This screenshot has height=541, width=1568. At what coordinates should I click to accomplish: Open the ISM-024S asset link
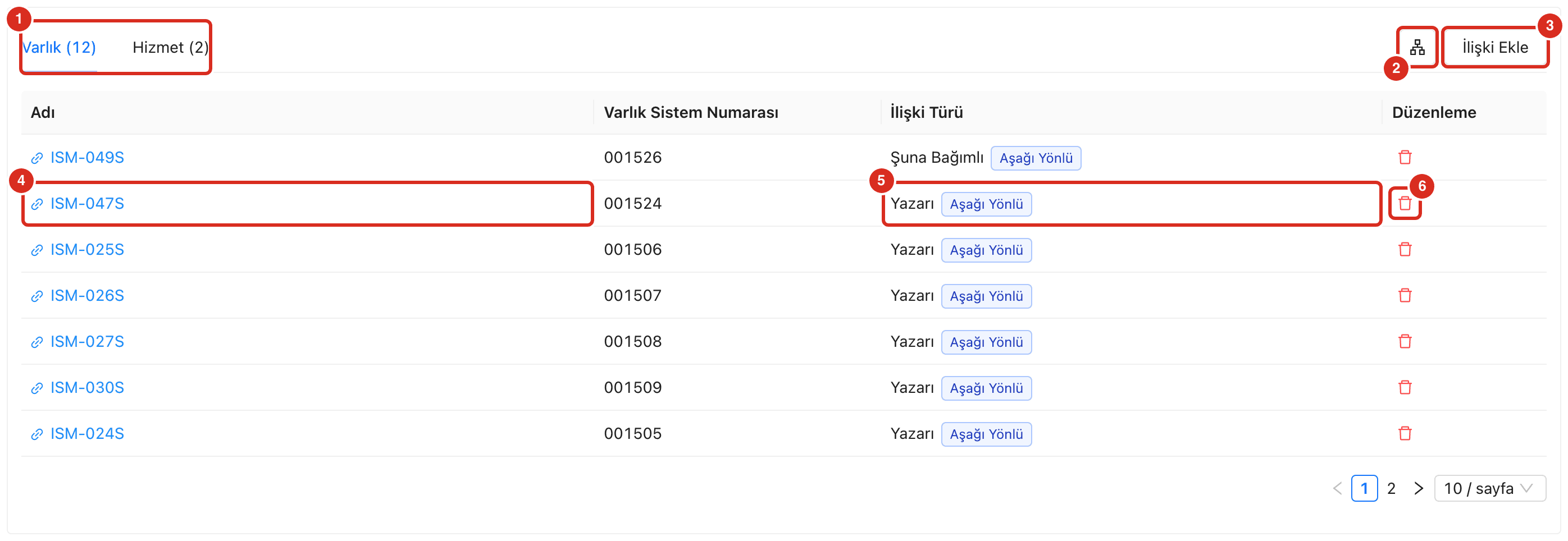(87, 434)
